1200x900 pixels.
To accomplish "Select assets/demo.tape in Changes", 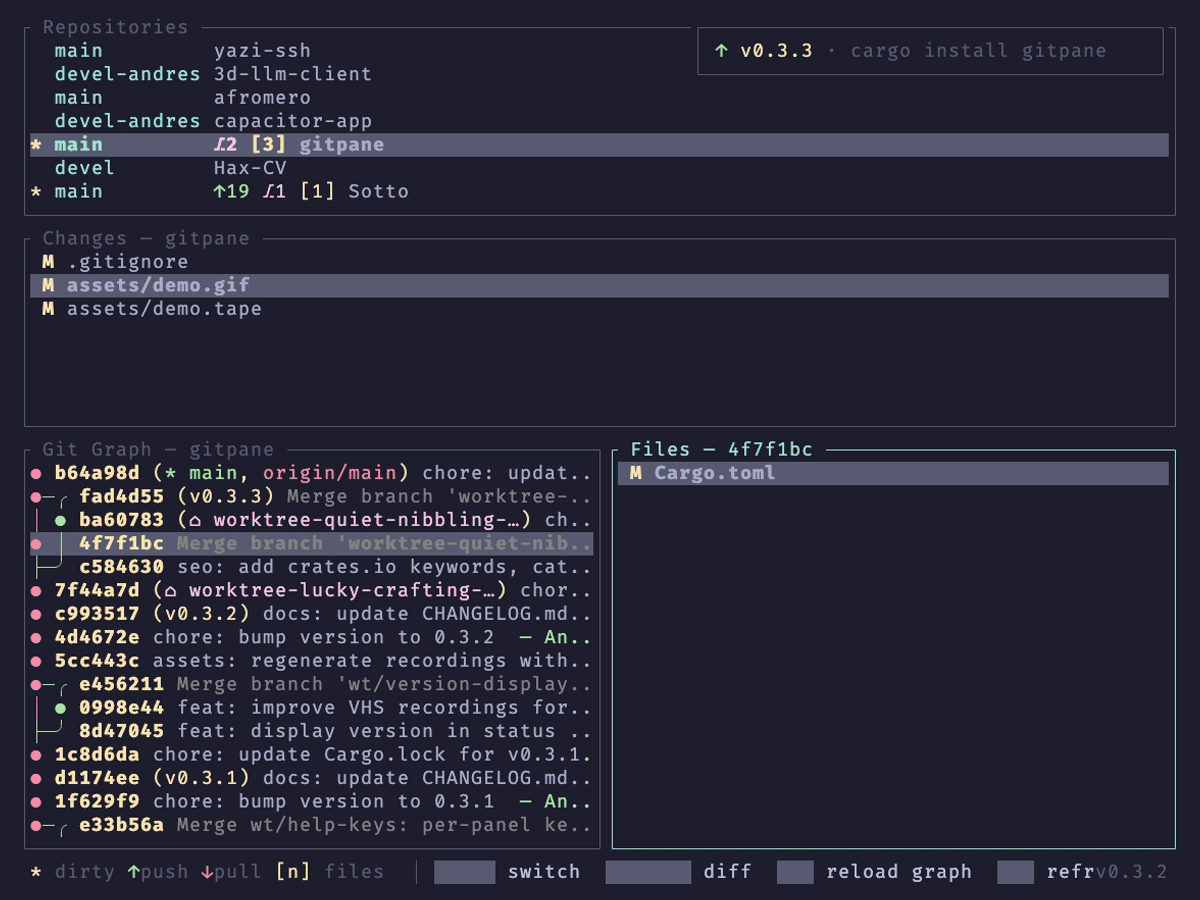I will (164, 309).
